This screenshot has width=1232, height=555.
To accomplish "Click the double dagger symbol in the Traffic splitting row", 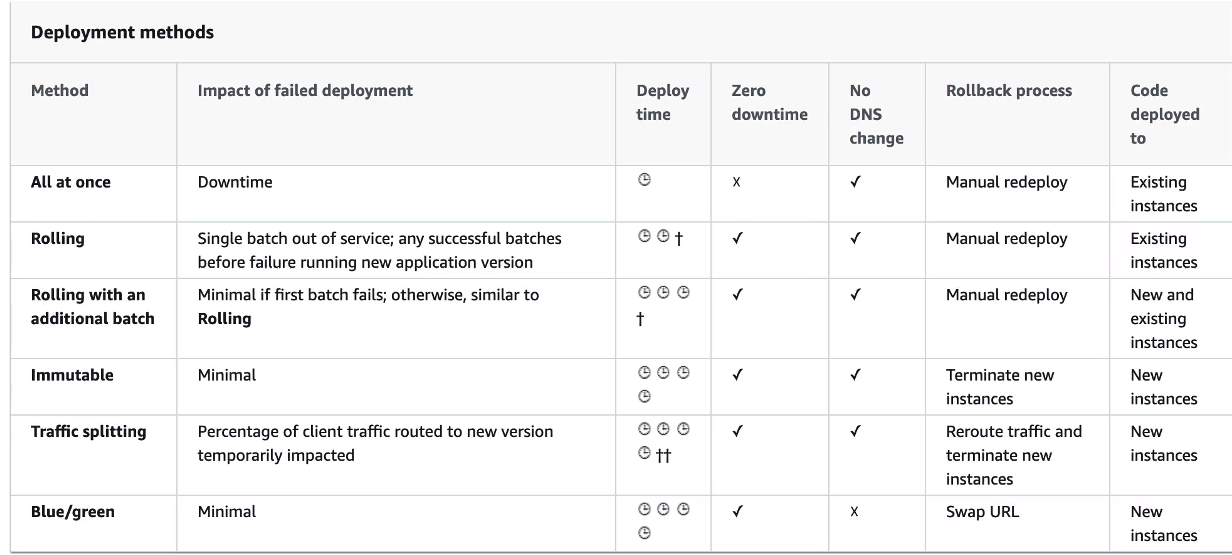I will coord(663,455).
